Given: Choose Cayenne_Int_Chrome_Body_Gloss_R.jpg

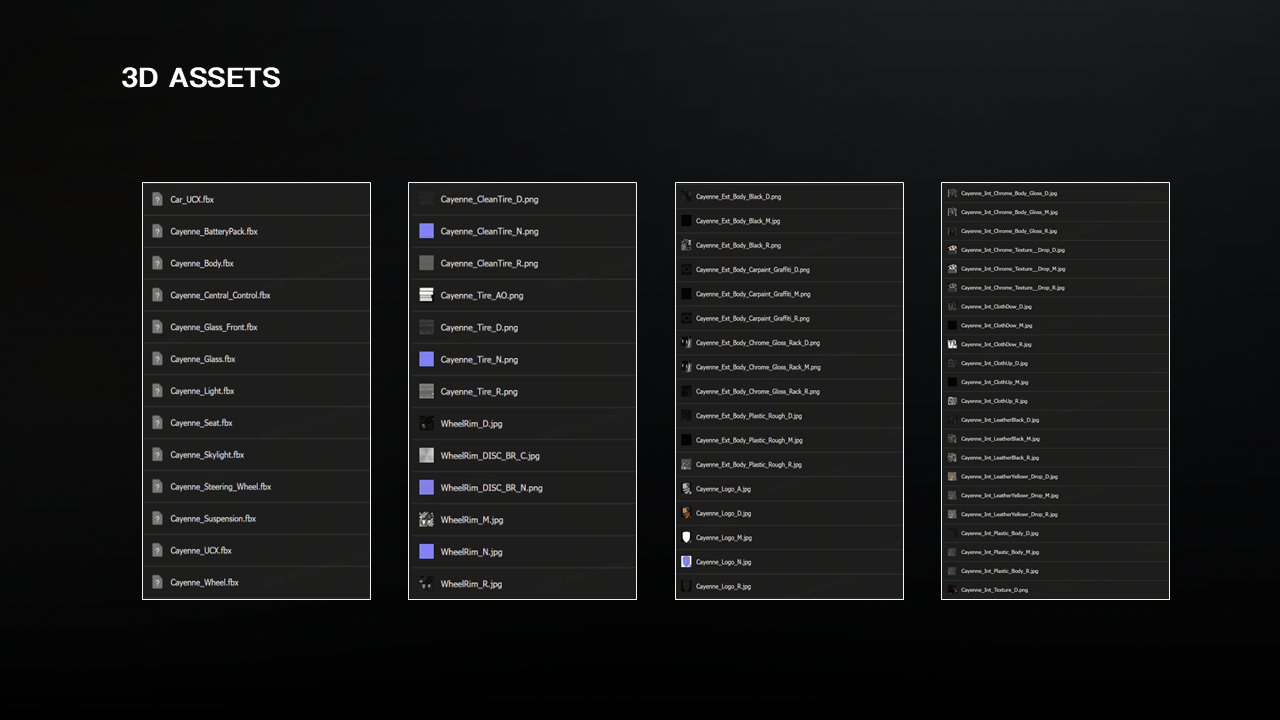Looking at the screenshot, I should 1009,231.
